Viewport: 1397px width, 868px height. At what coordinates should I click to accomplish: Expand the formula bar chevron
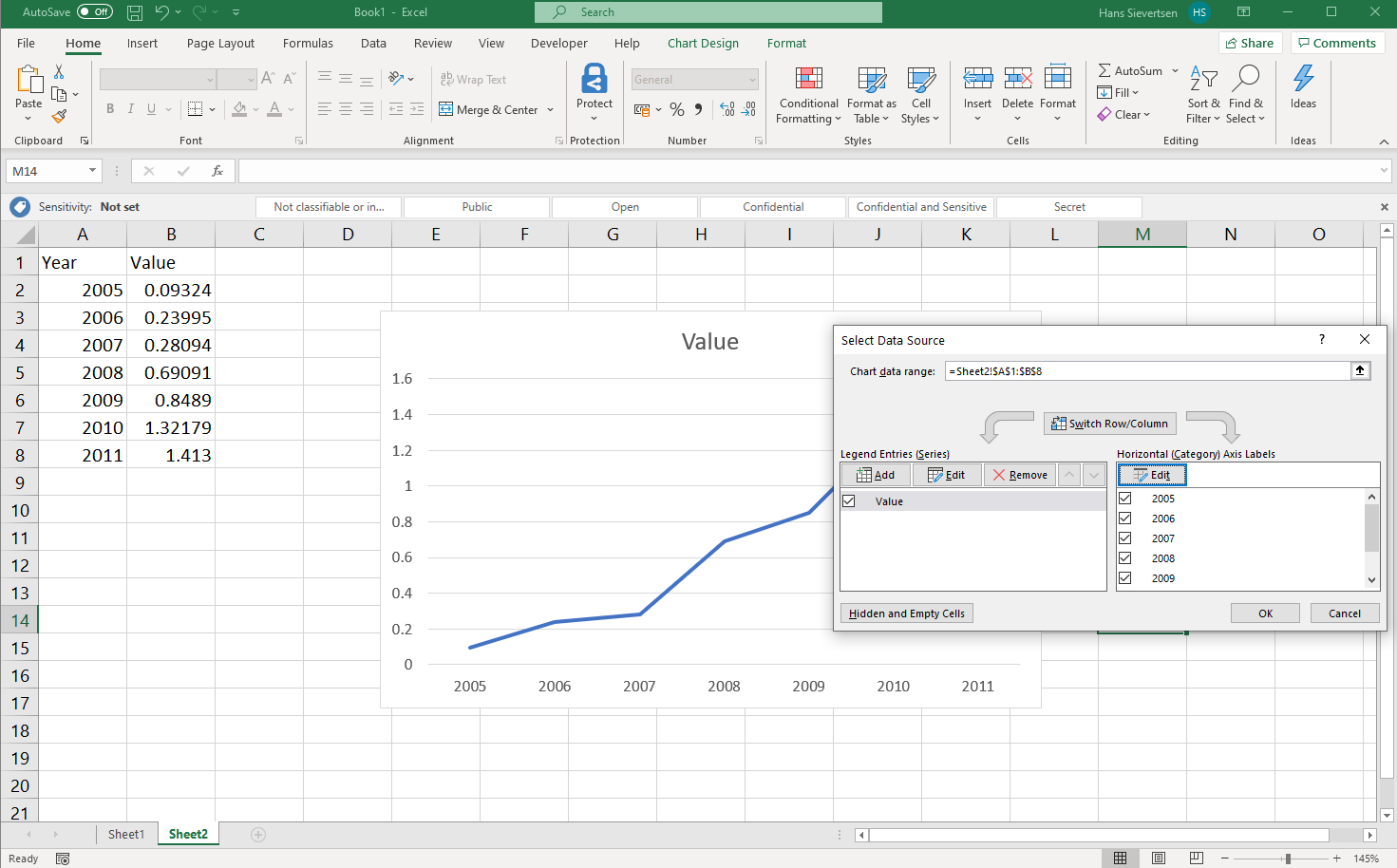pos(1384,171)
